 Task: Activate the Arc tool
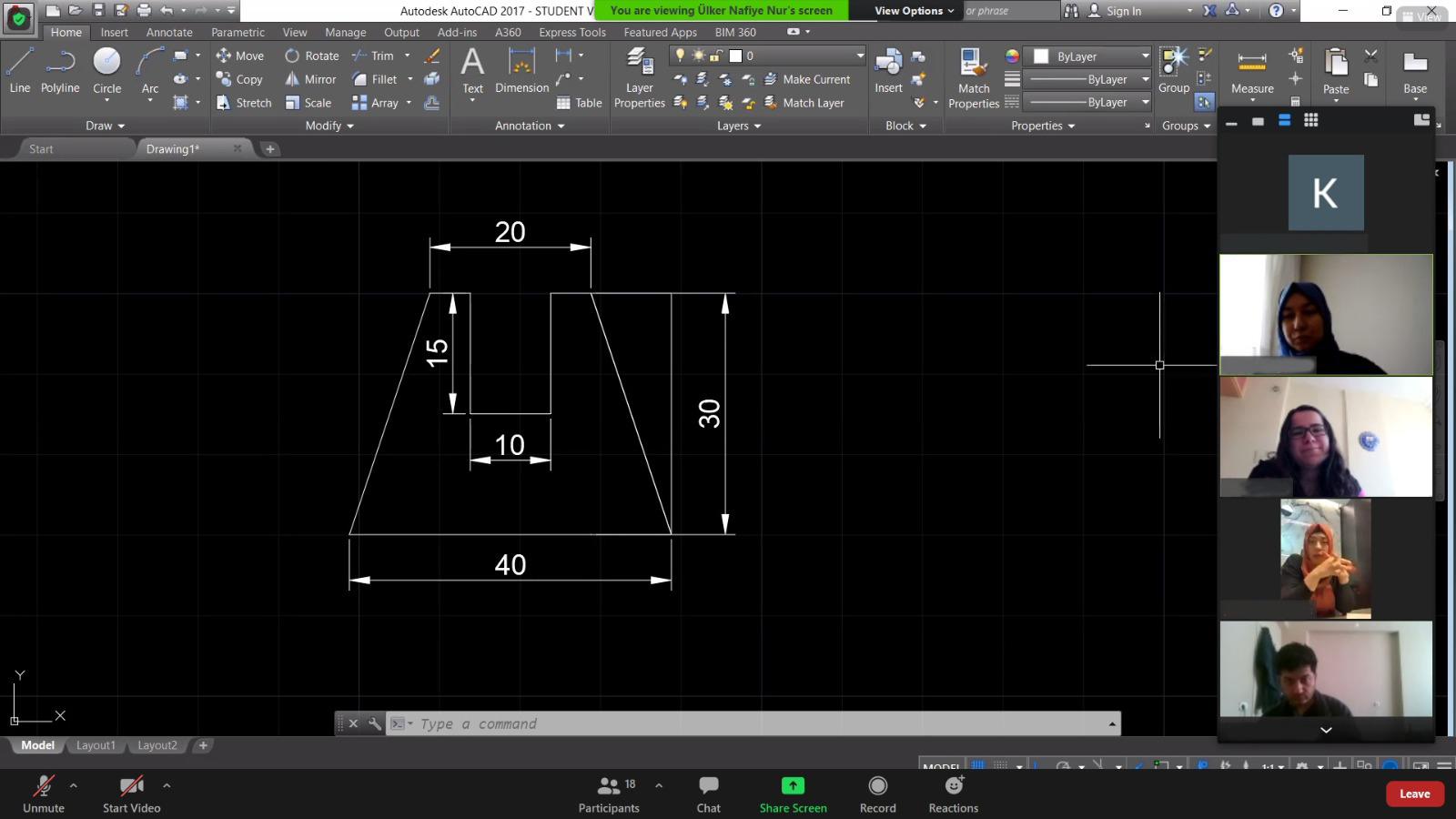[x=150, y=71]
